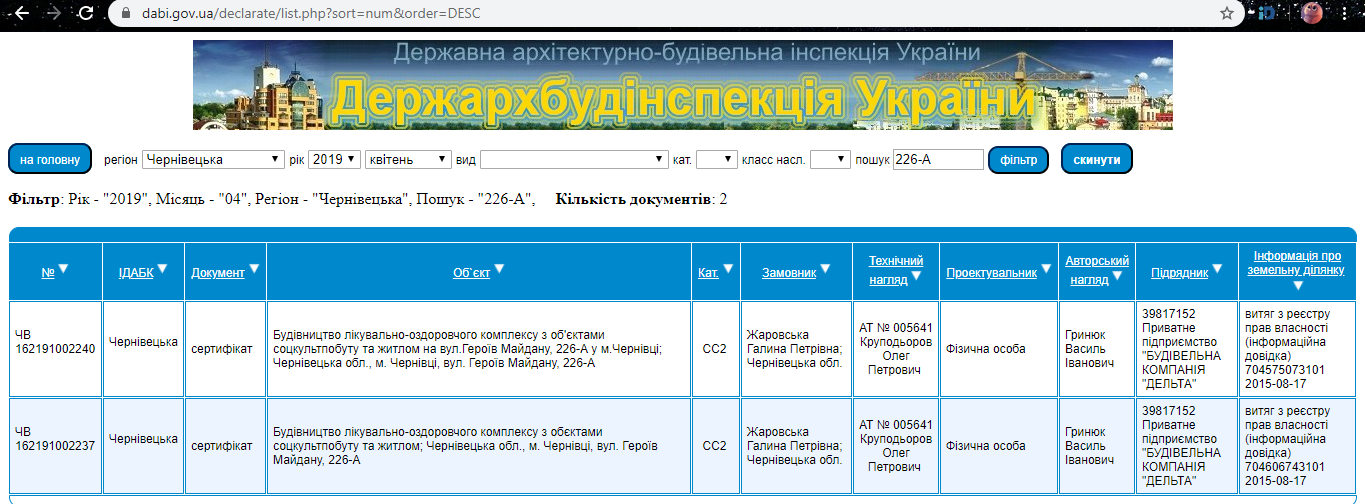Click sort arrow beside Авторський нагляд header
The image size is (1365, 504).
tap(1118, 278)
